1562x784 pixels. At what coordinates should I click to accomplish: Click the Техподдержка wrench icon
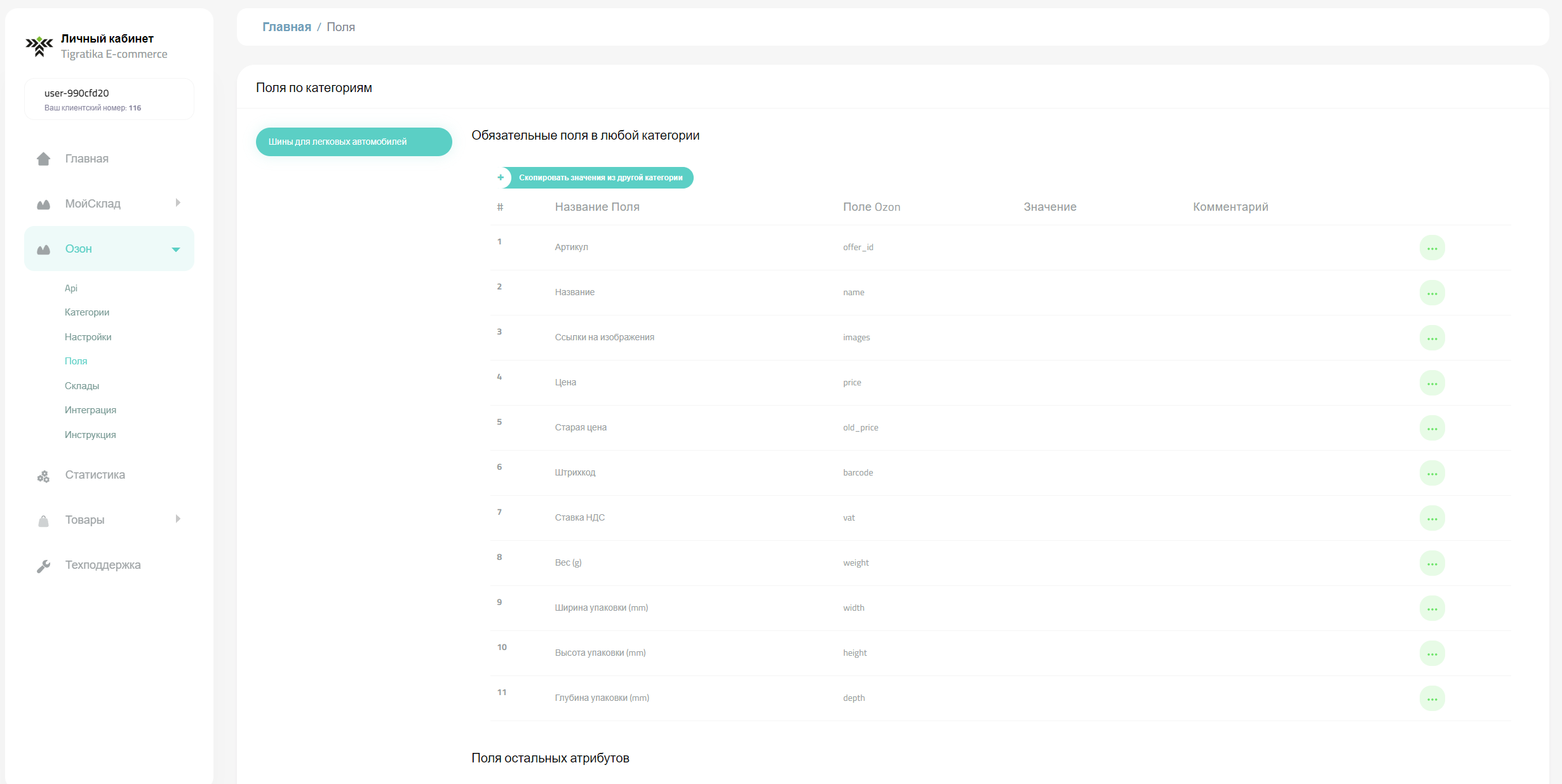(x=43, y=566)
